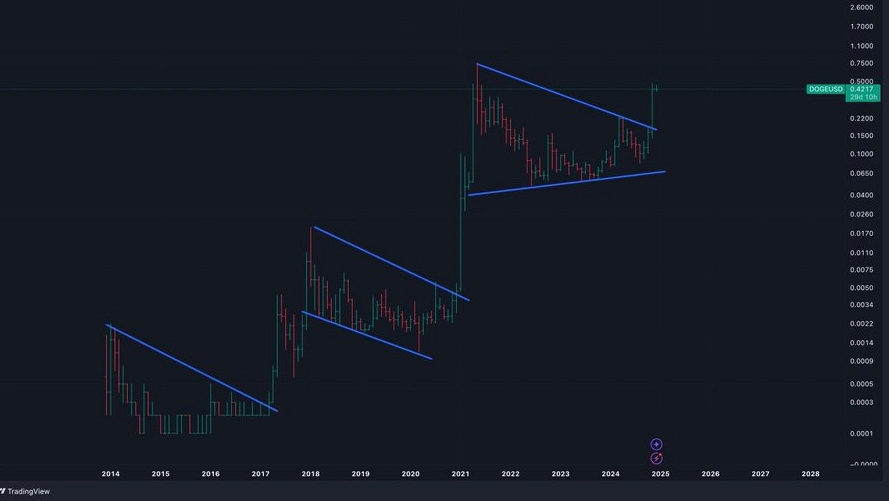
Task: Select the 2014–2017 descending blue trendline
Action: point(192,368)
